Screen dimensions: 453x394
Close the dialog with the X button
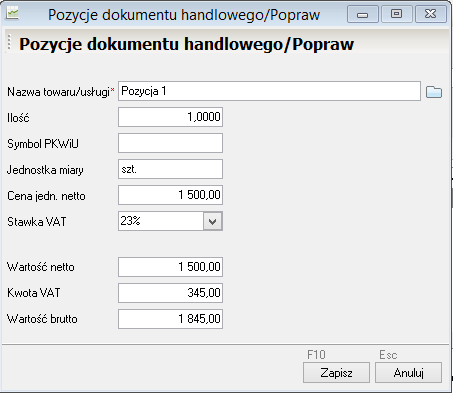[x=430, y=14]
